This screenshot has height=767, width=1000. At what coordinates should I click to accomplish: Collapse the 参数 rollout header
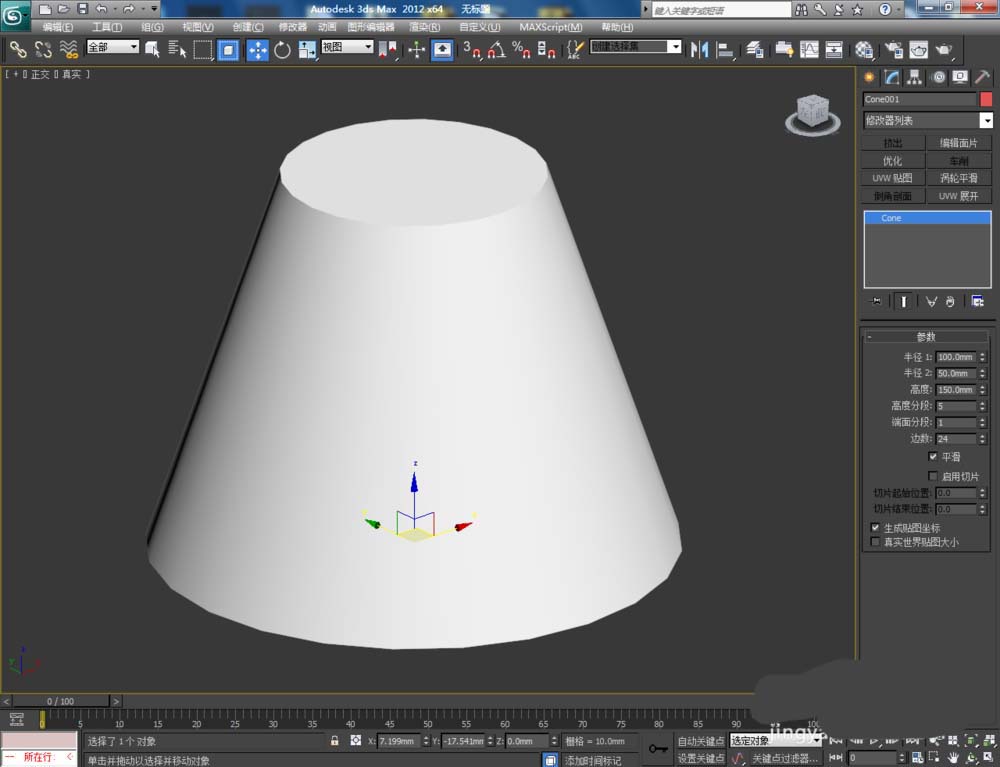925,337
